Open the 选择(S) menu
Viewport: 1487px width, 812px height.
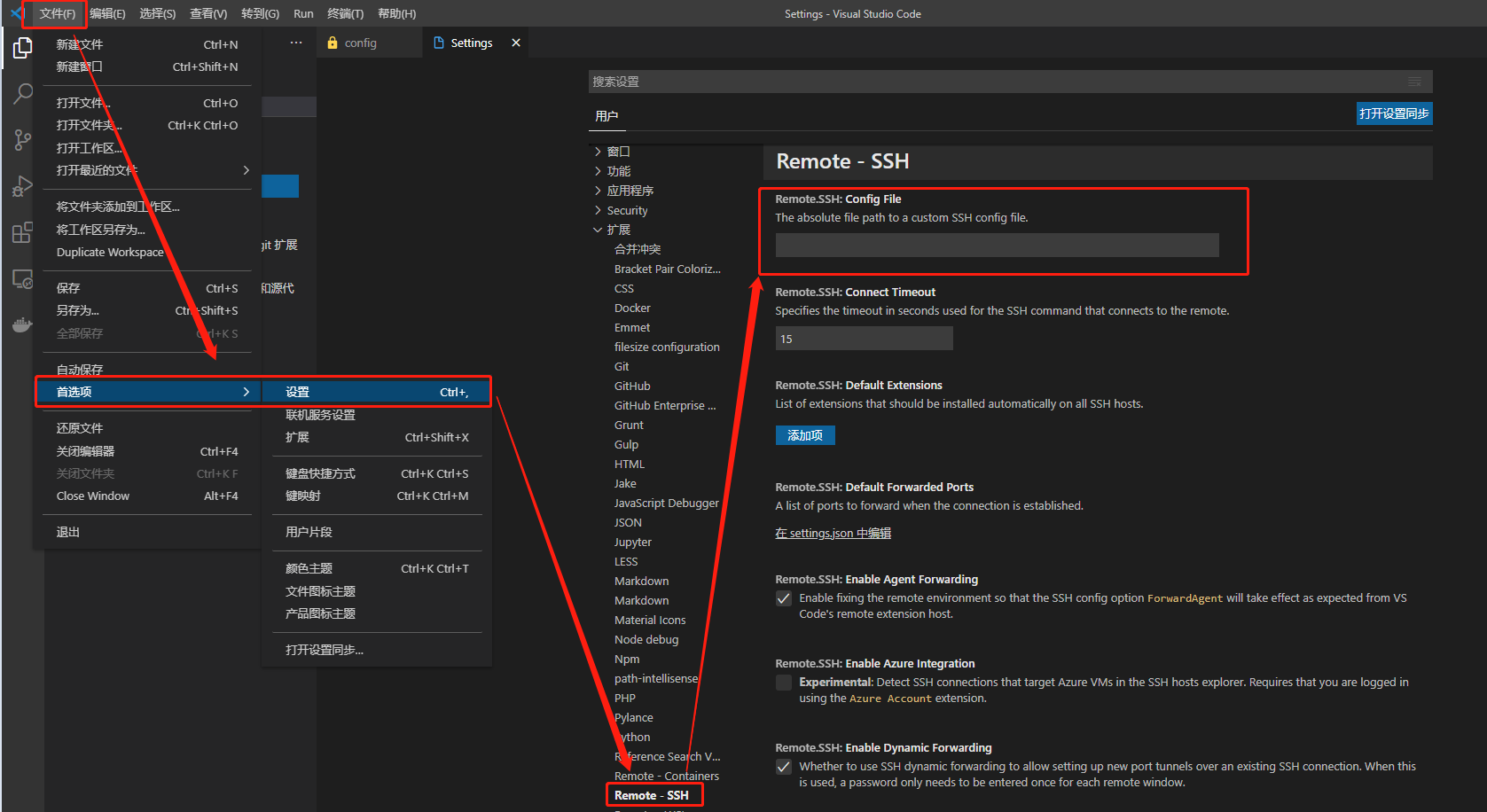157,13
